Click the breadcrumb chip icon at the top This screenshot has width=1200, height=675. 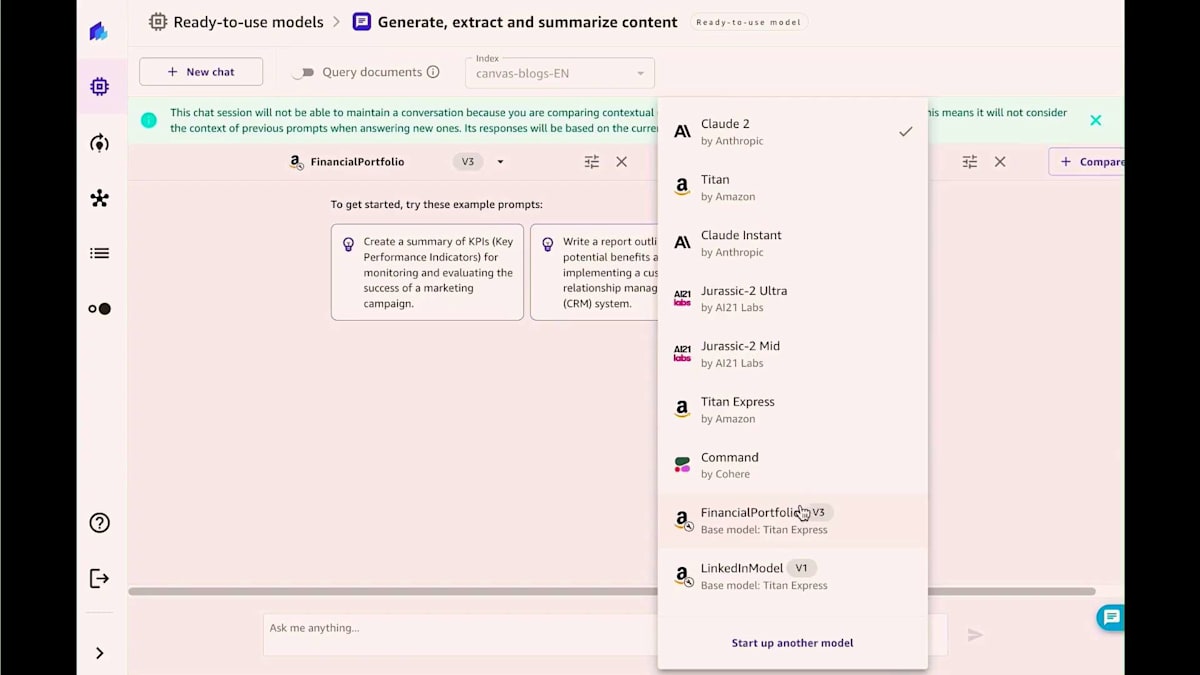tap(158, 21)
